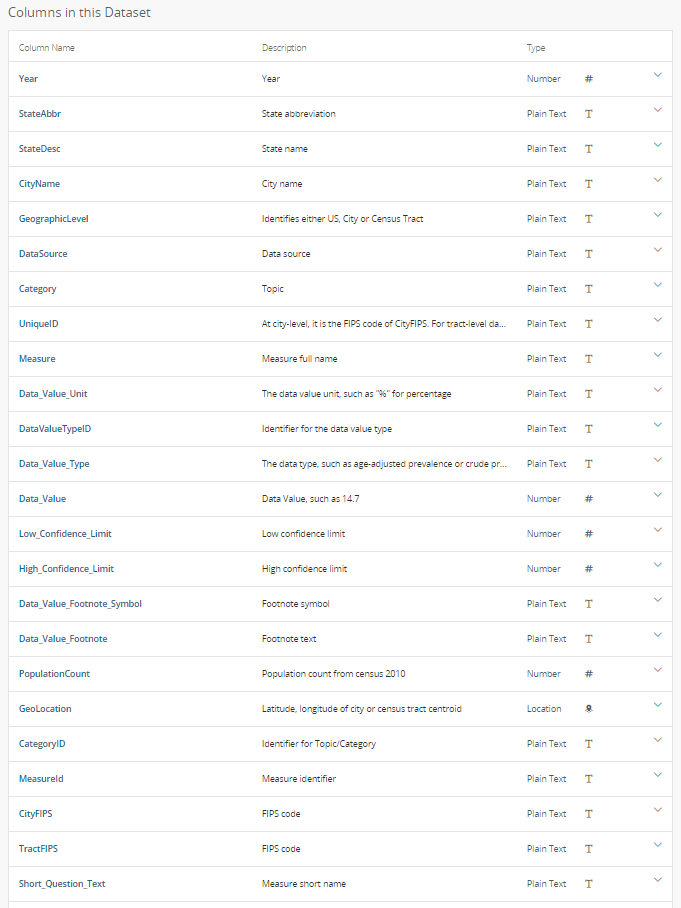Click the Column Name header

(47, 48)
